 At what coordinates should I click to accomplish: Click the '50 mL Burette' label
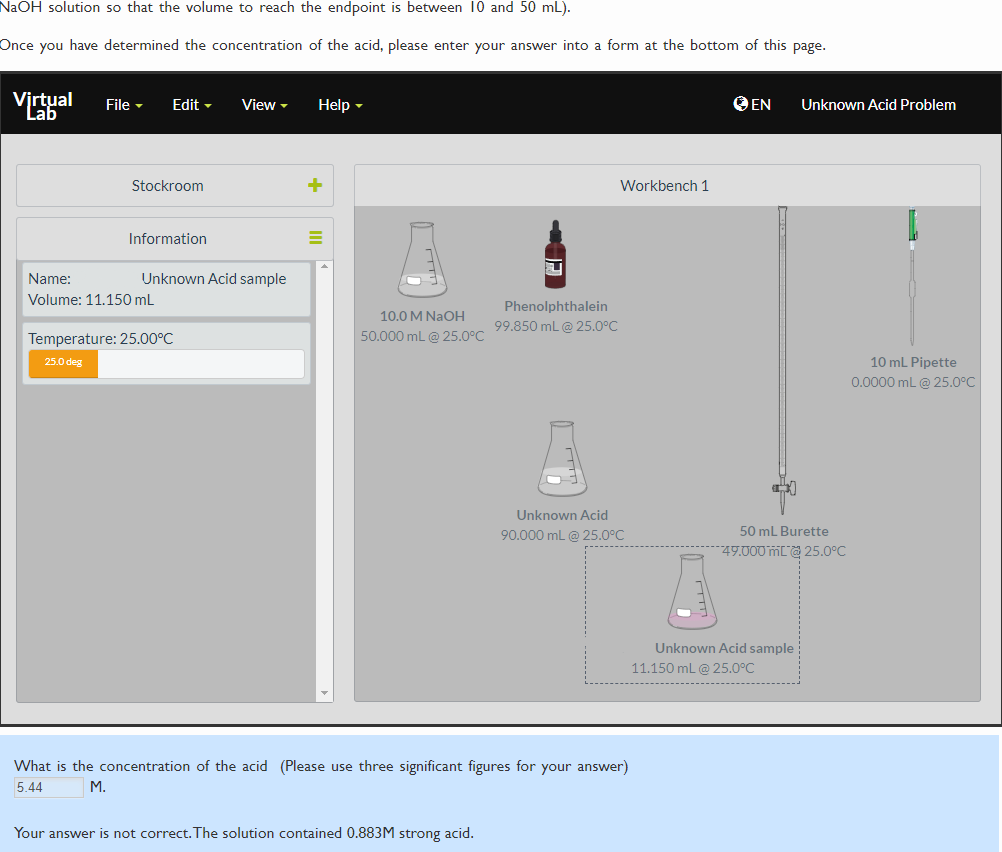coord(784,531)
